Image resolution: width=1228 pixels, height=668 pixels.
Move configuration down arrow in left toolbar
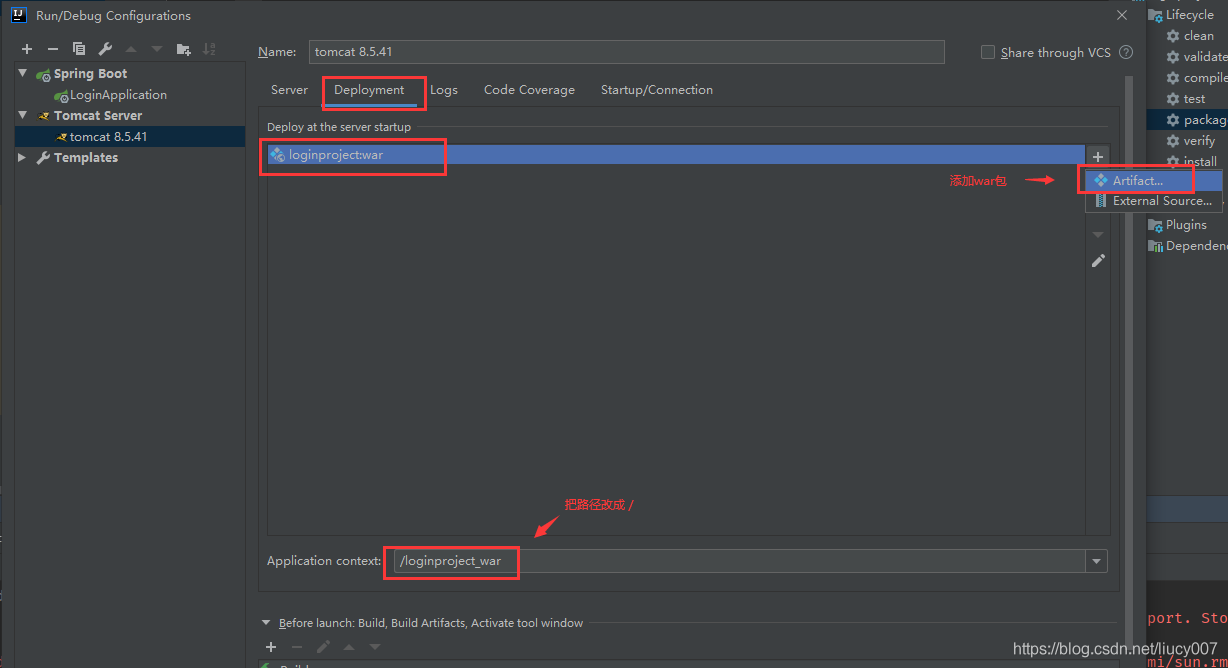[x=157, y=49]
